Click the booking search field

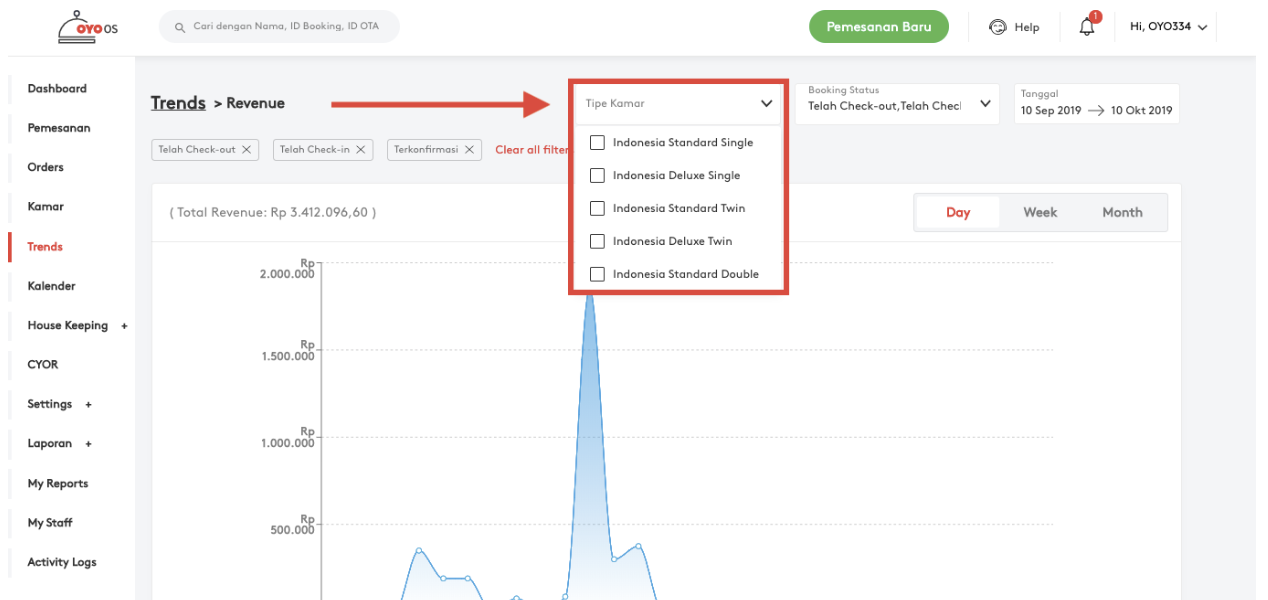point(279,27)
